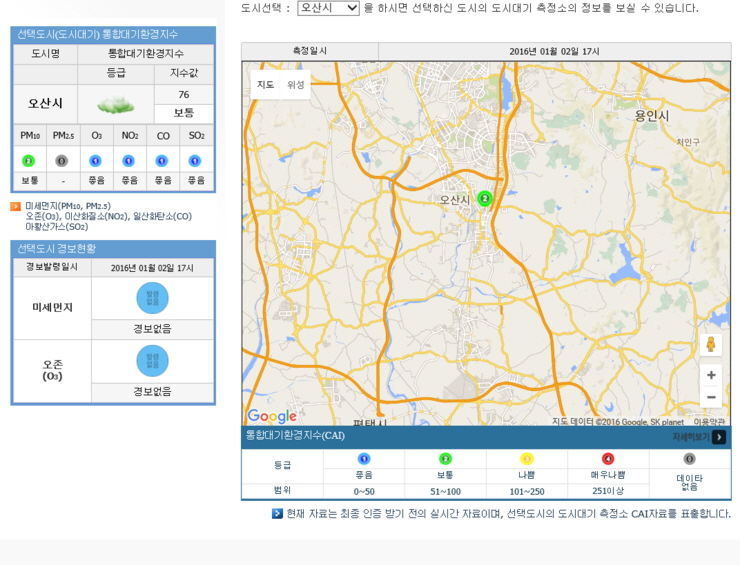The height and width of the screenshot is (565, 740).
Task: Select the Street View pegman icon
Action: tap(711, 344)
